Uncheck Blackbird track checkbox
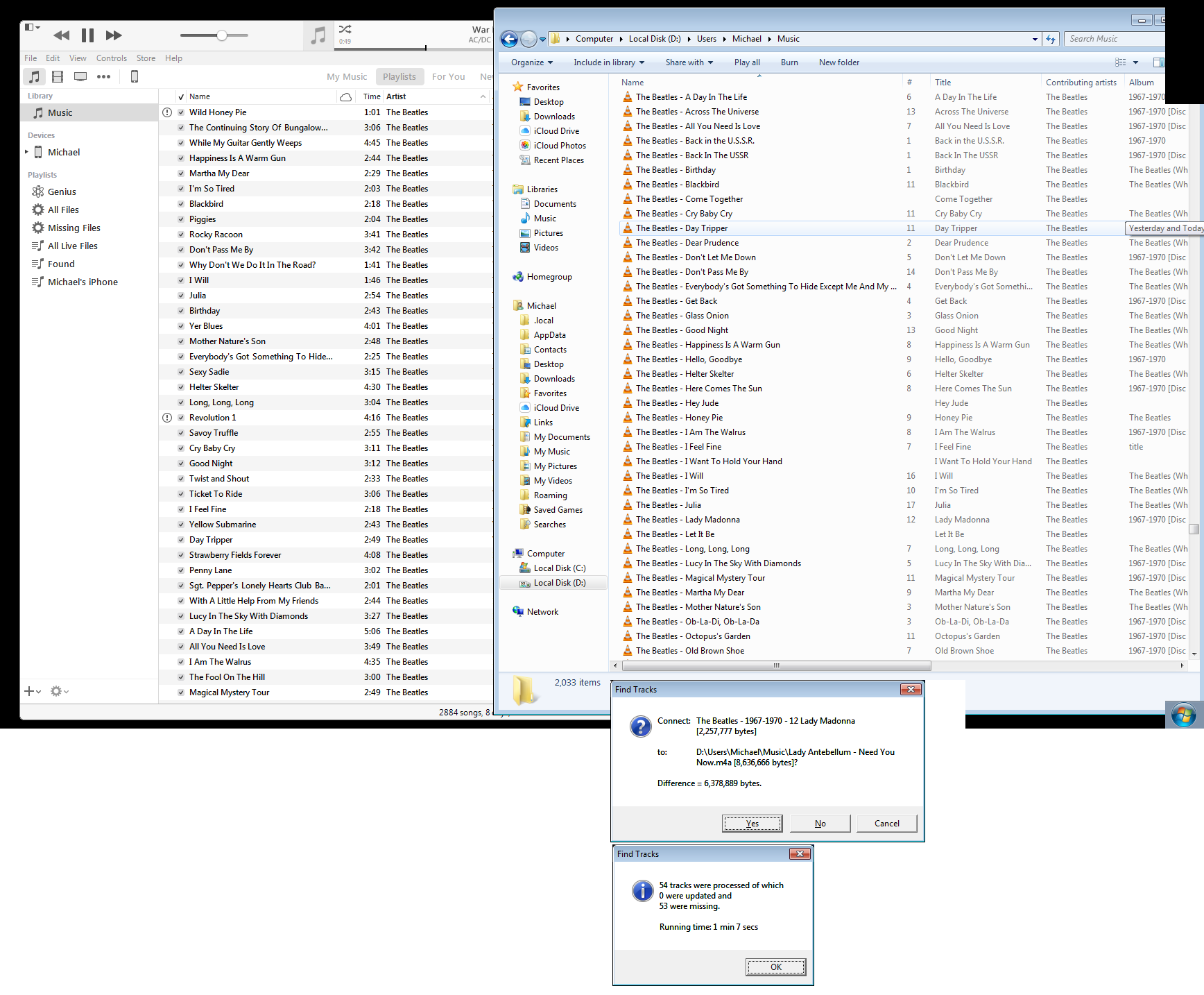Image resolution: width=1204 pixels, height=995 pixels. (181, 204)
